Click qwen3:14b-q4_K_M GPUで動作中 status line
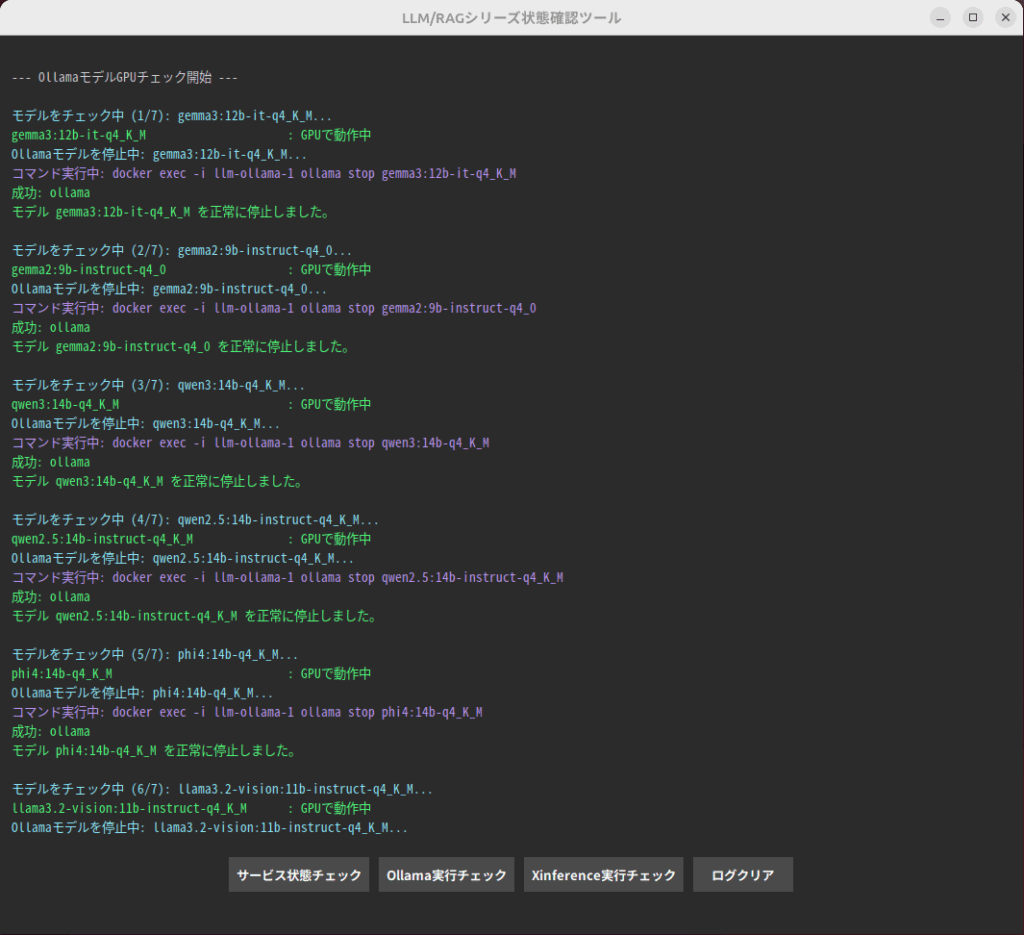This screenshot has height=935, width=1024. tap(191, 404)
